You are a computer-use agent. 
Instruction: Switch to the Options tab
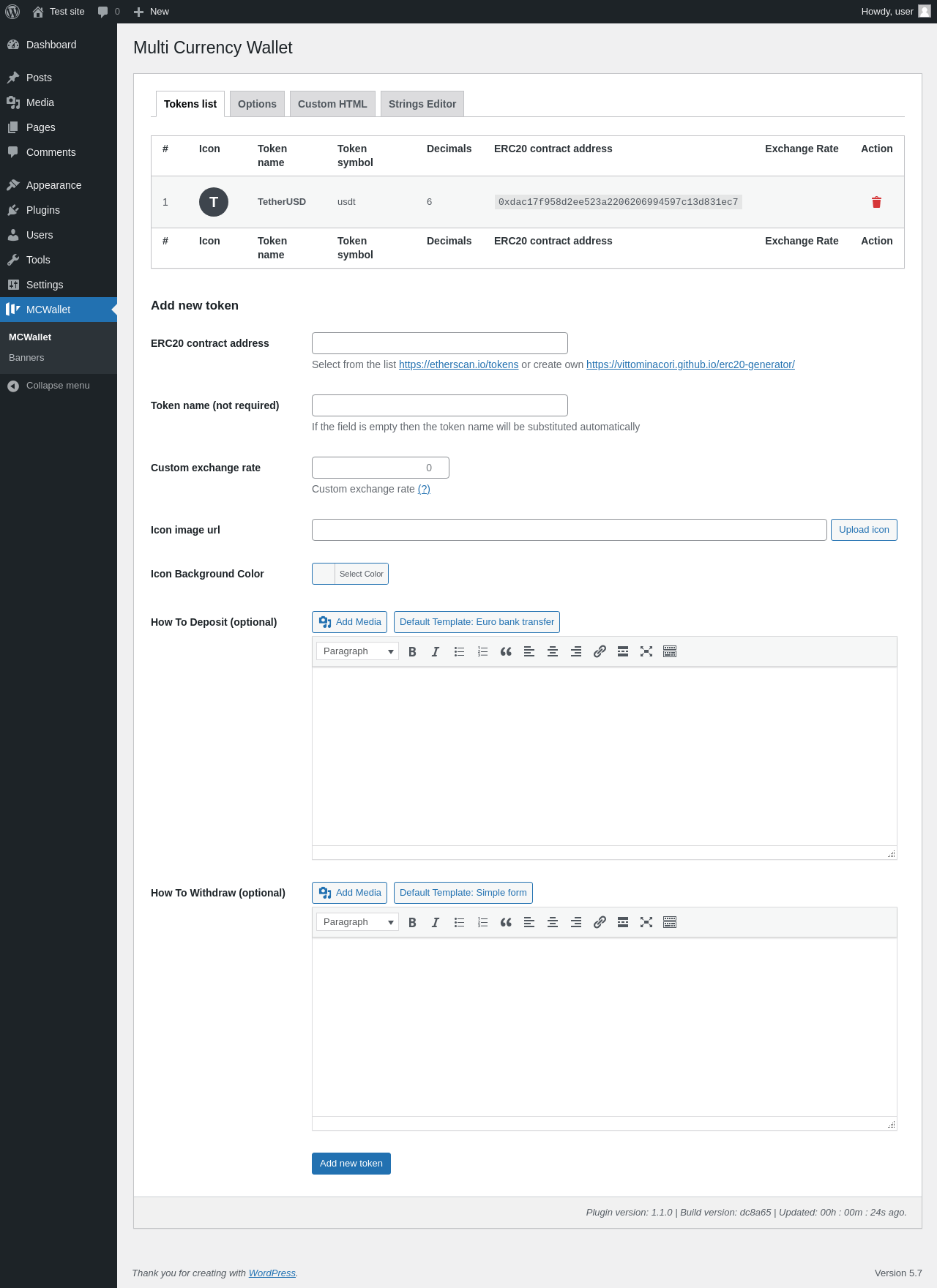click(x=257, y=104)
